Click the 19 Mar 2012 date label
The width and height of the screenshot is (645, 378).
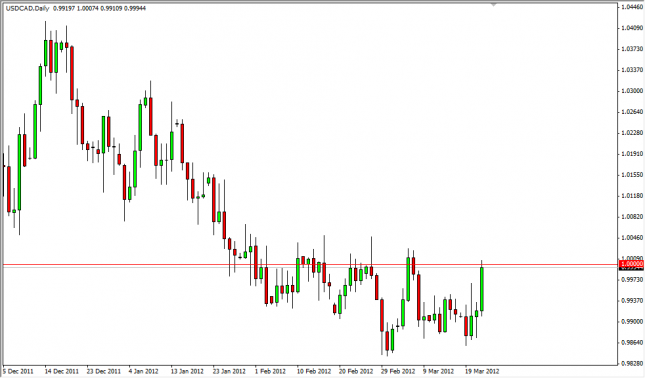point(483,371)
